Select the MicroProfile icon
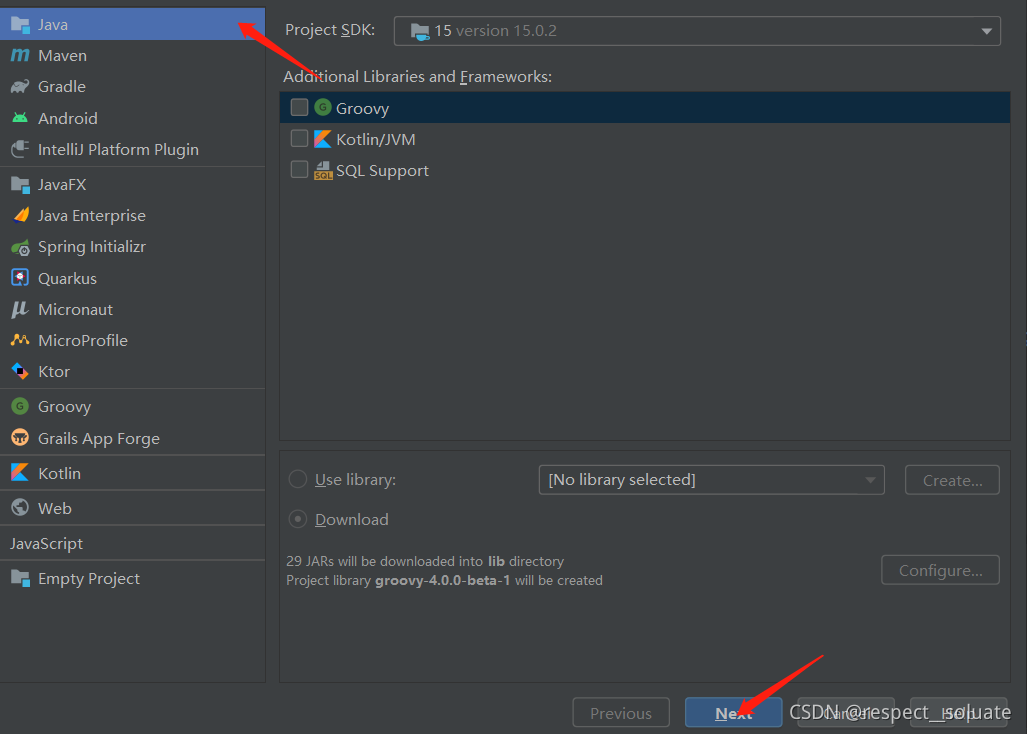This screenshot has height=734, width=1027. pos(20,340)
